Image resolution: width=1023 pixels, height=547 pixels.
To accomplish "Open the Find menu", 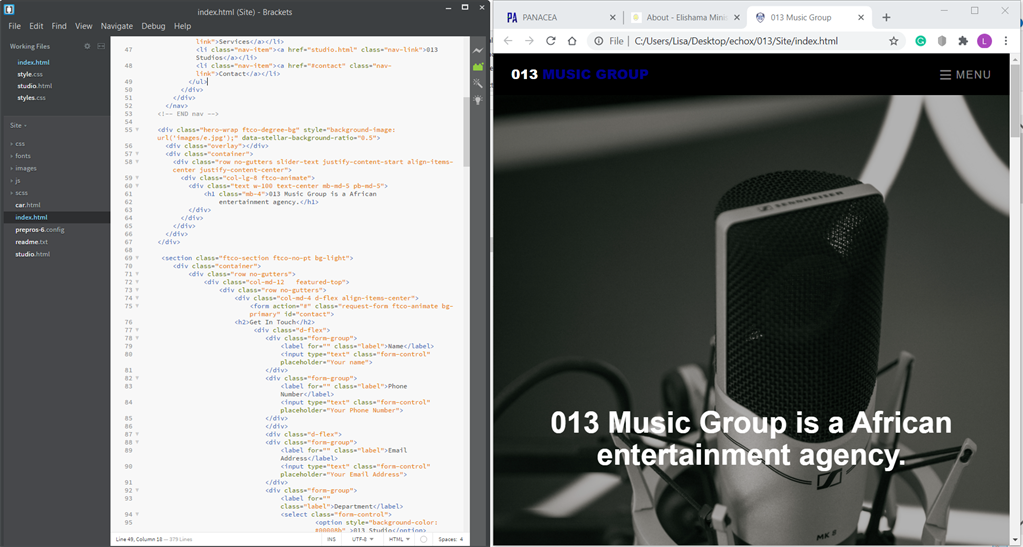I will (x=59, y=26).
